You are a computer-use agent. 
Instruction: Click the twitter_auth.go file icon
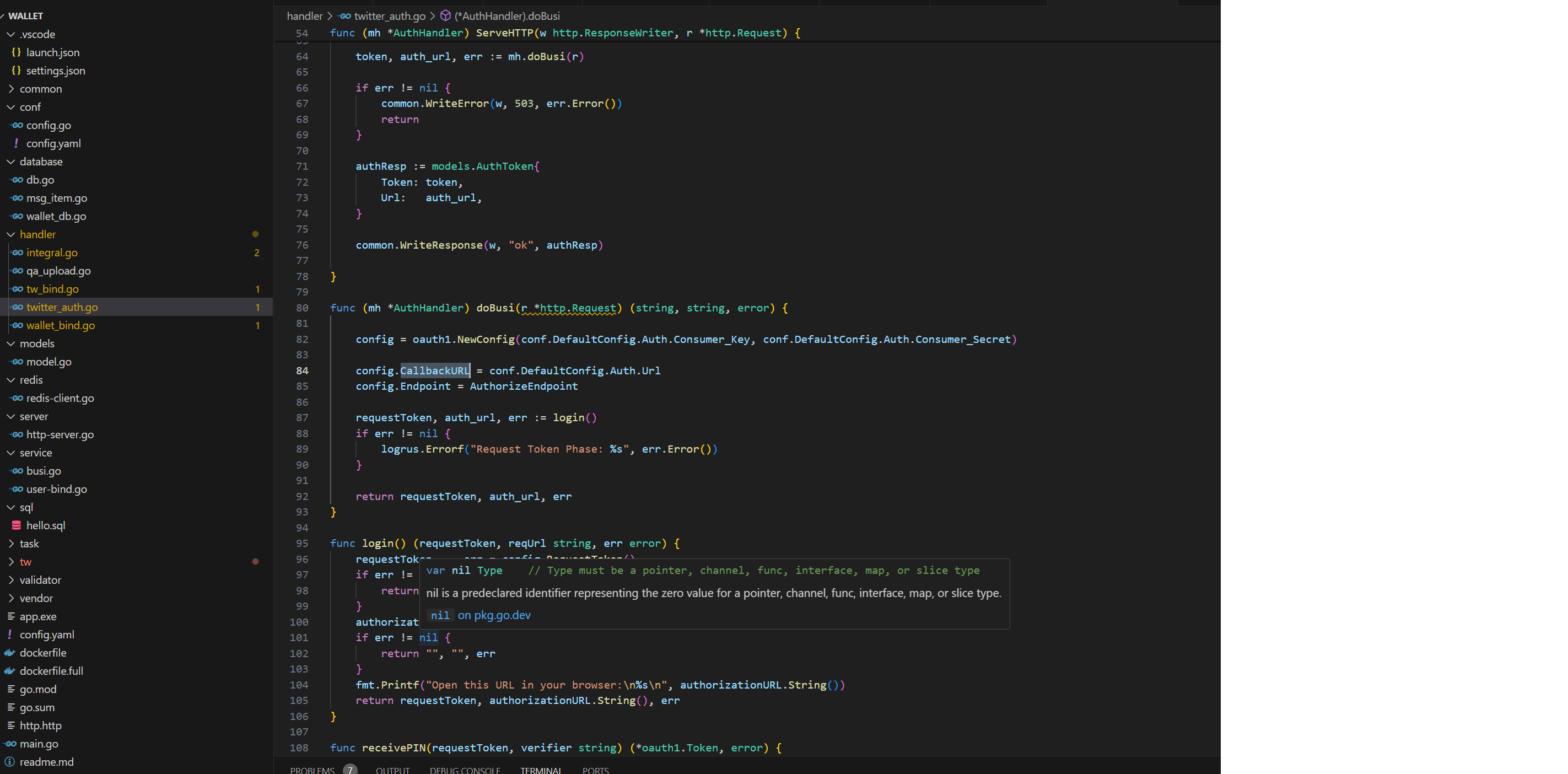pyautogui.click(x=17, y=307)
